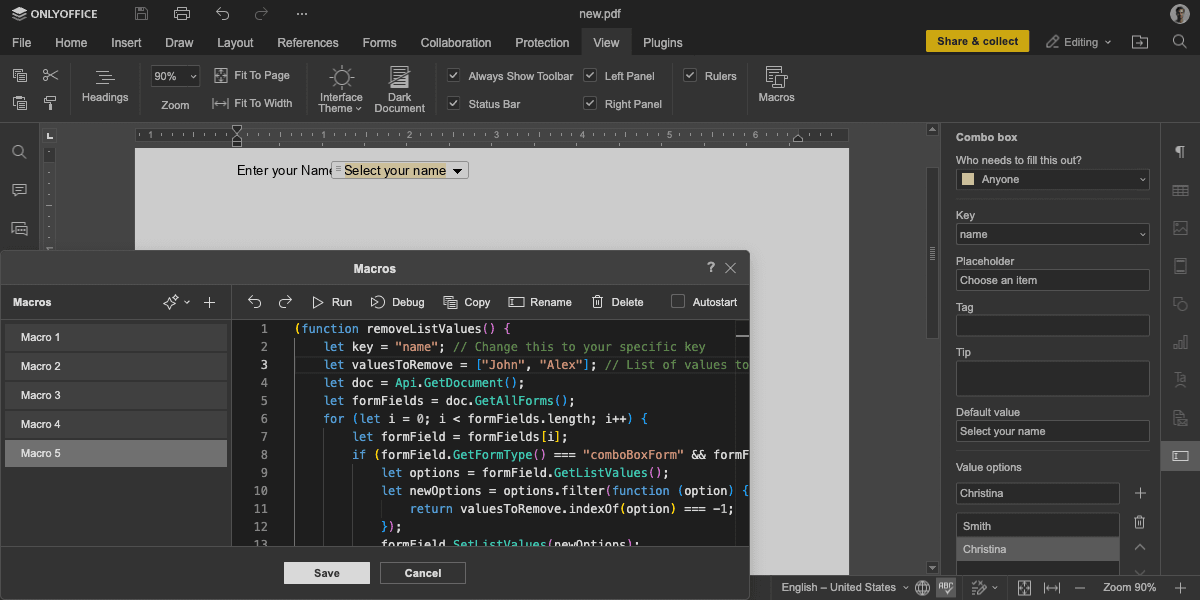Click the Undo arrow in the title bar
Image resolution: width=1200 pixels, height=600 pixels.
click(222, 14)
